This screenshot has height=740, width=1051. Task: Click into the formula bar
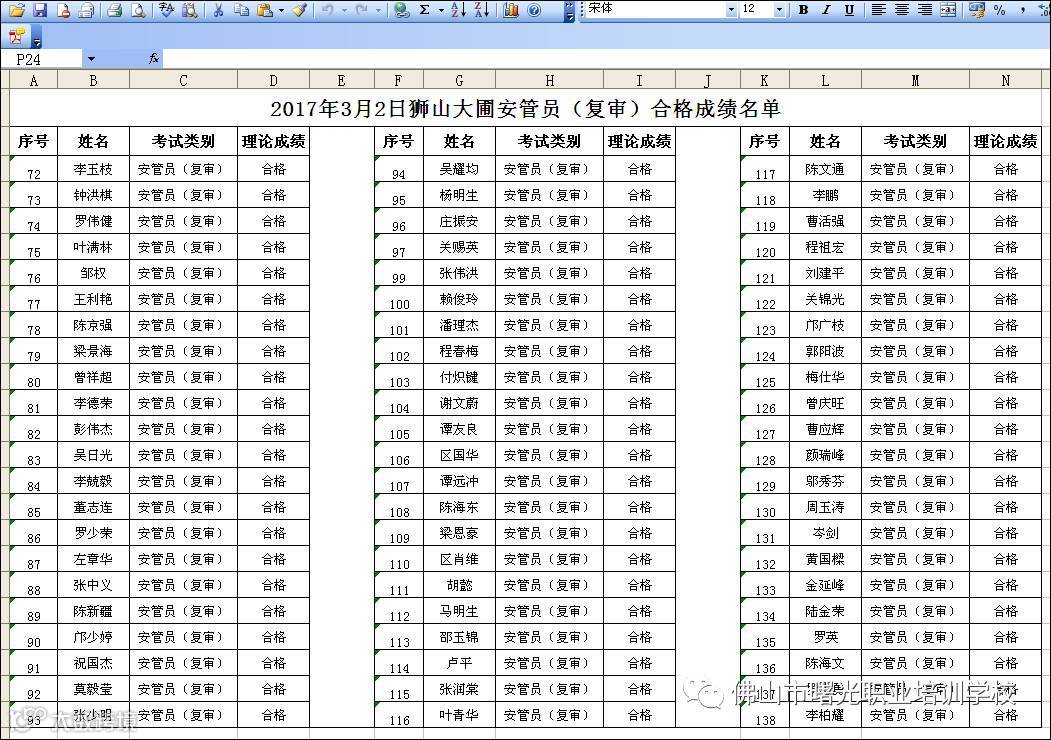coord(606,59)
